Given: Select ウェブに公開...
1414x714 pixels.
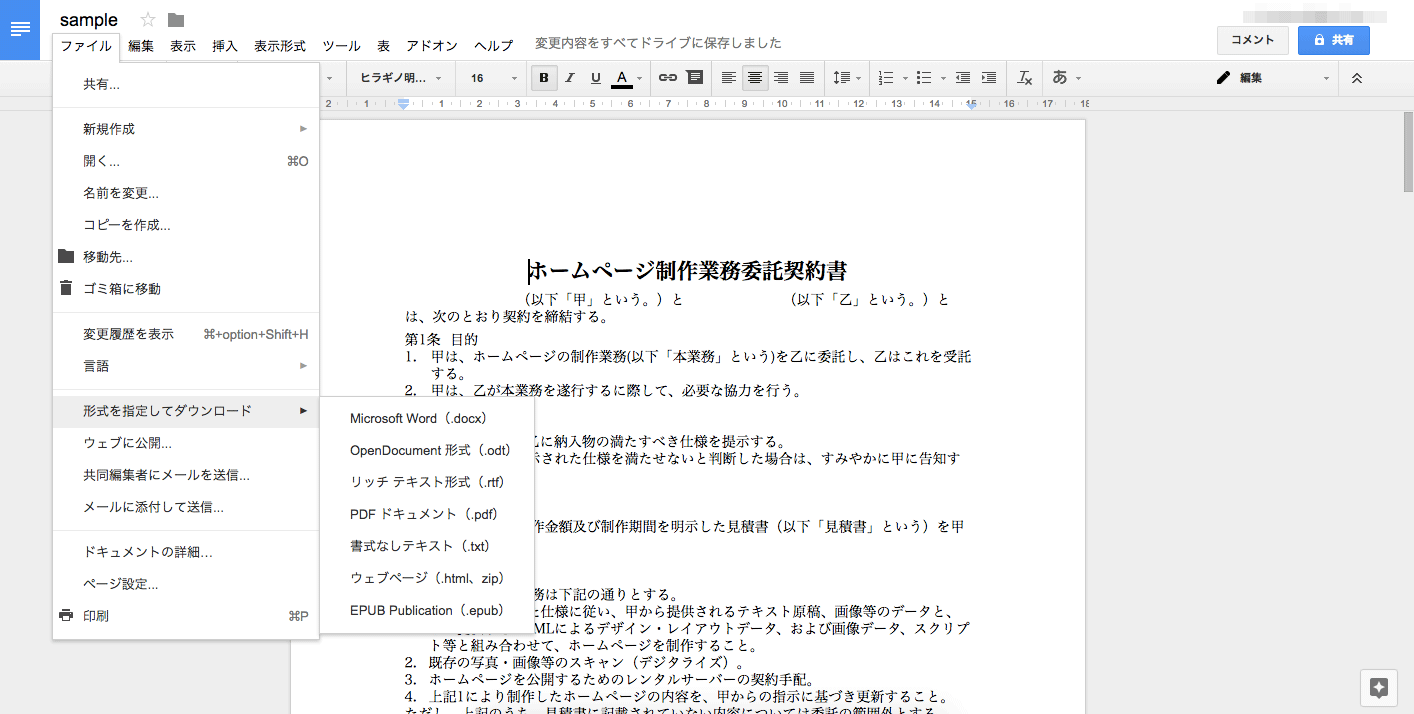Looking at the screenshot, I should (x=186, y=443).
